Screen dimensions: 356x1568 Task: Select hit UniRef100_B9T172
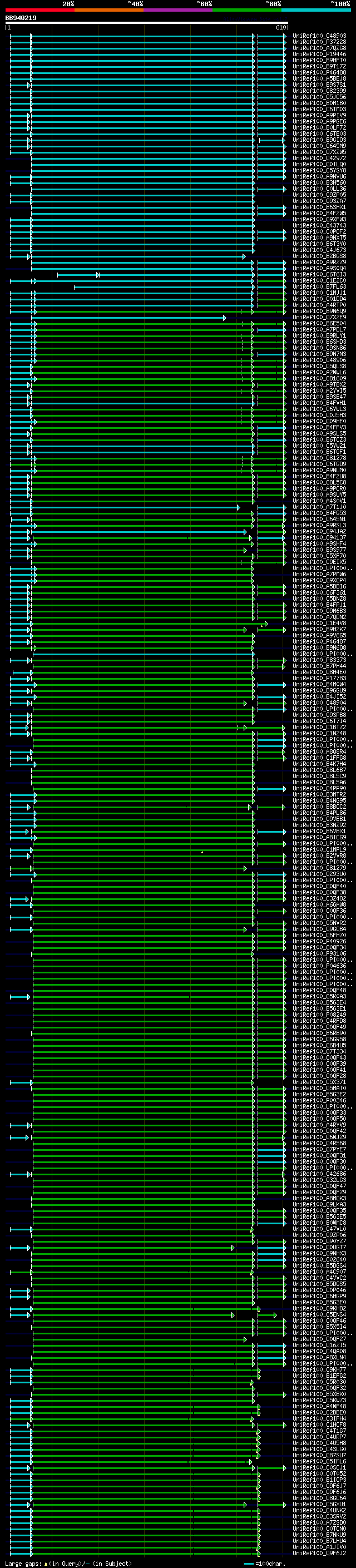pyautogui.click(x=319, y=66)
